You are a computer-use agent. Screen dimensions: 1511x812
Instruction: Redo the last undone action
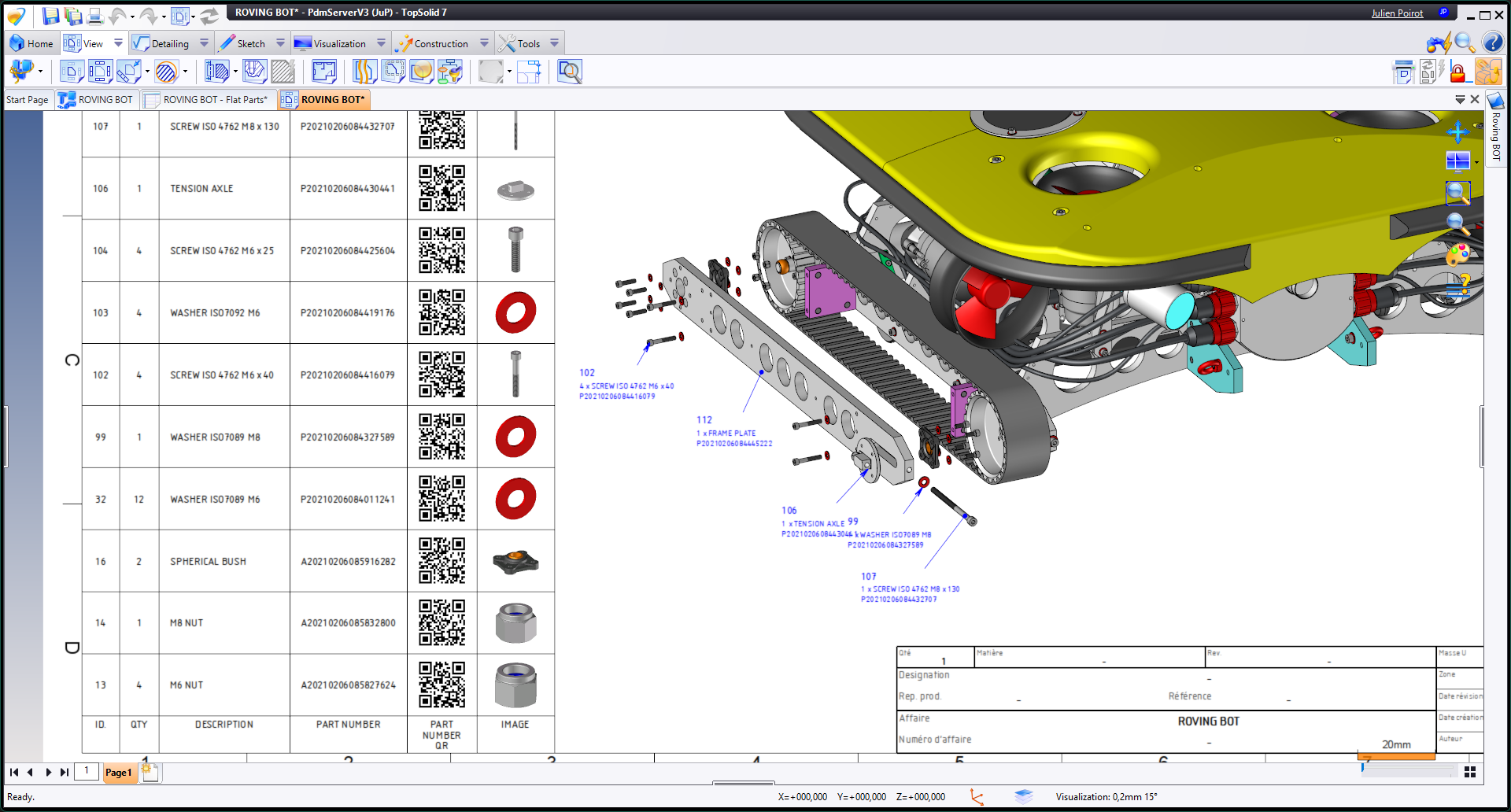[149, 16]
